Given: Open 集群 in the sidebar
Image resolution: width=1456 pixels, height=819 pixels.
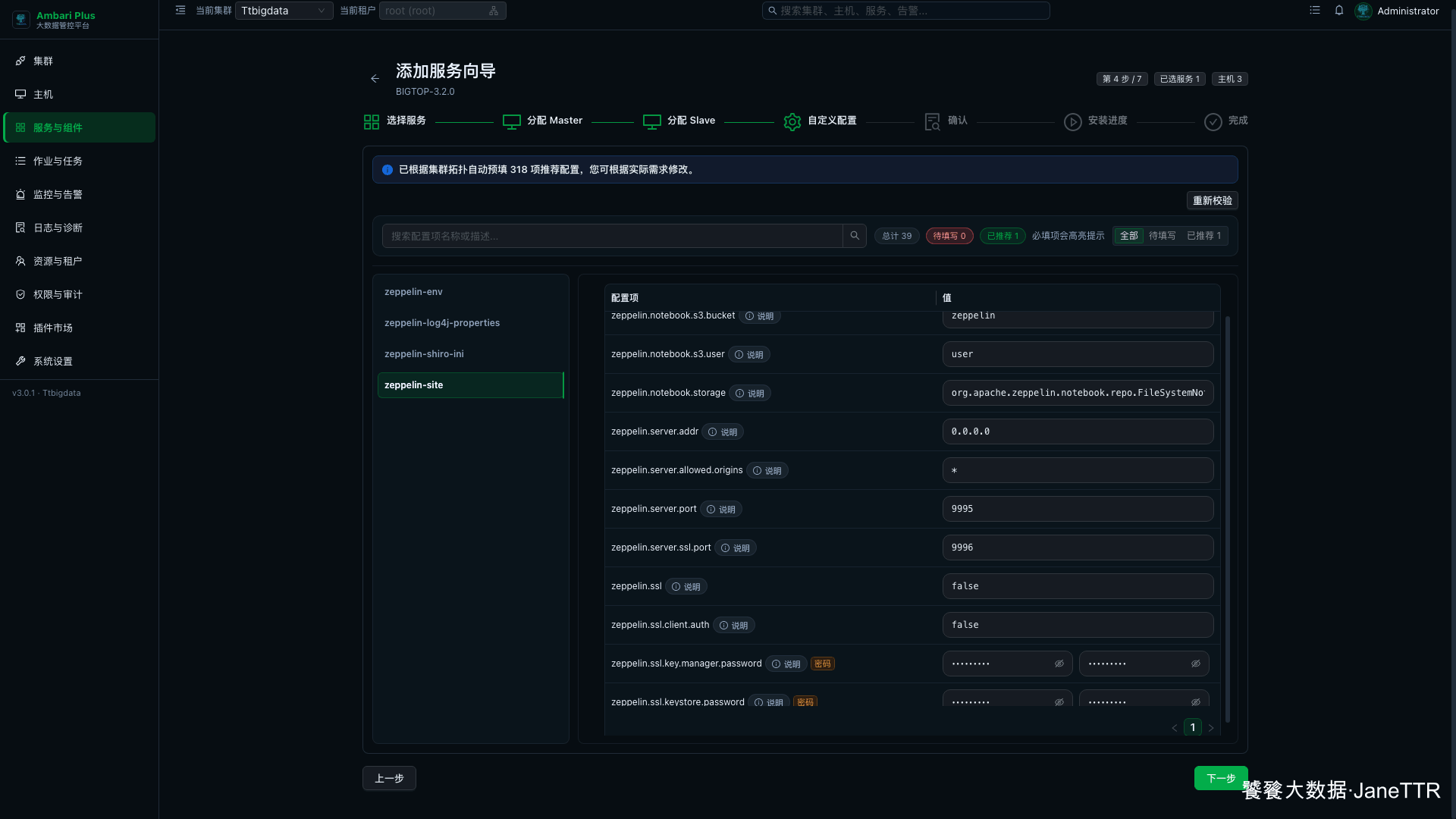Looking at the screenshot, I should click(x=79, y=61).
